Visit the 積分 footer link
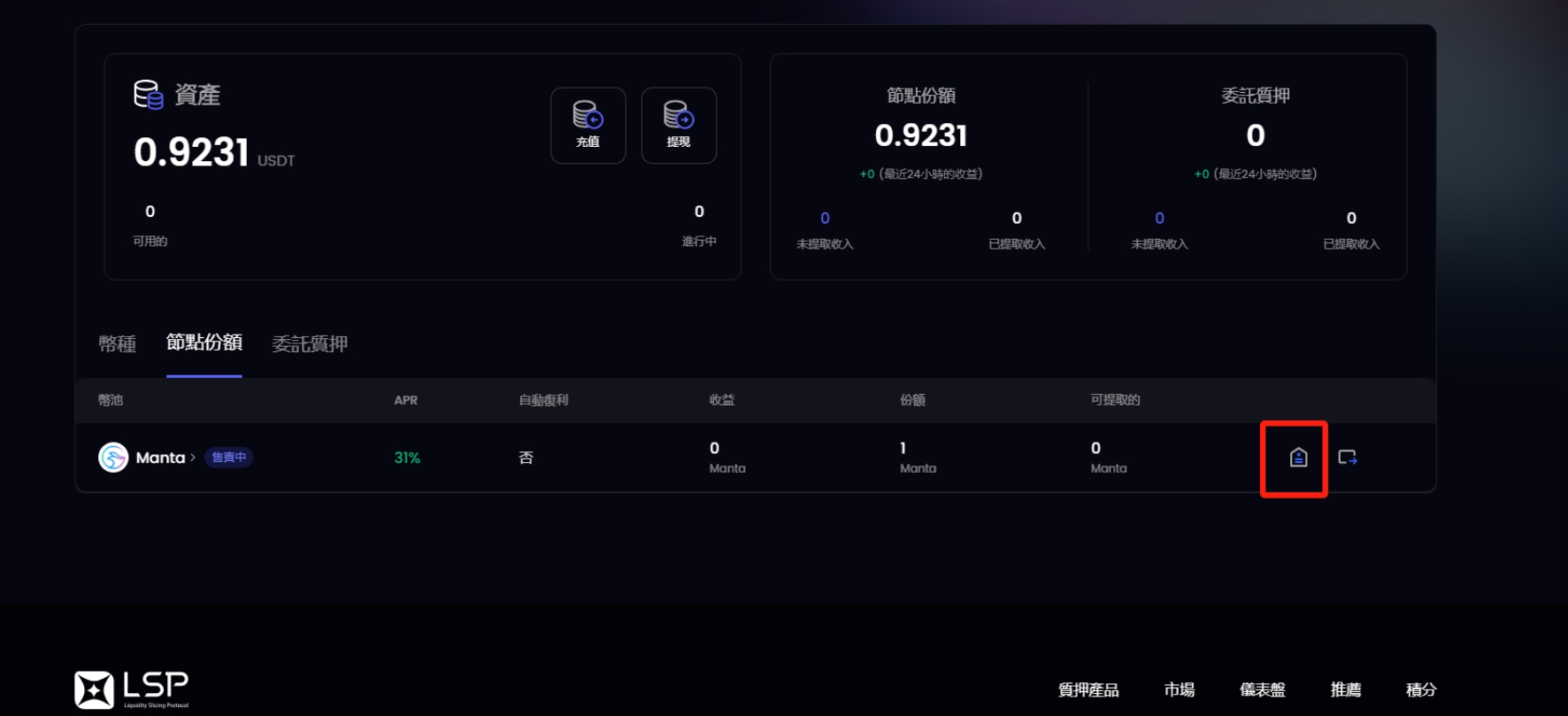 tap(1421, 689)
